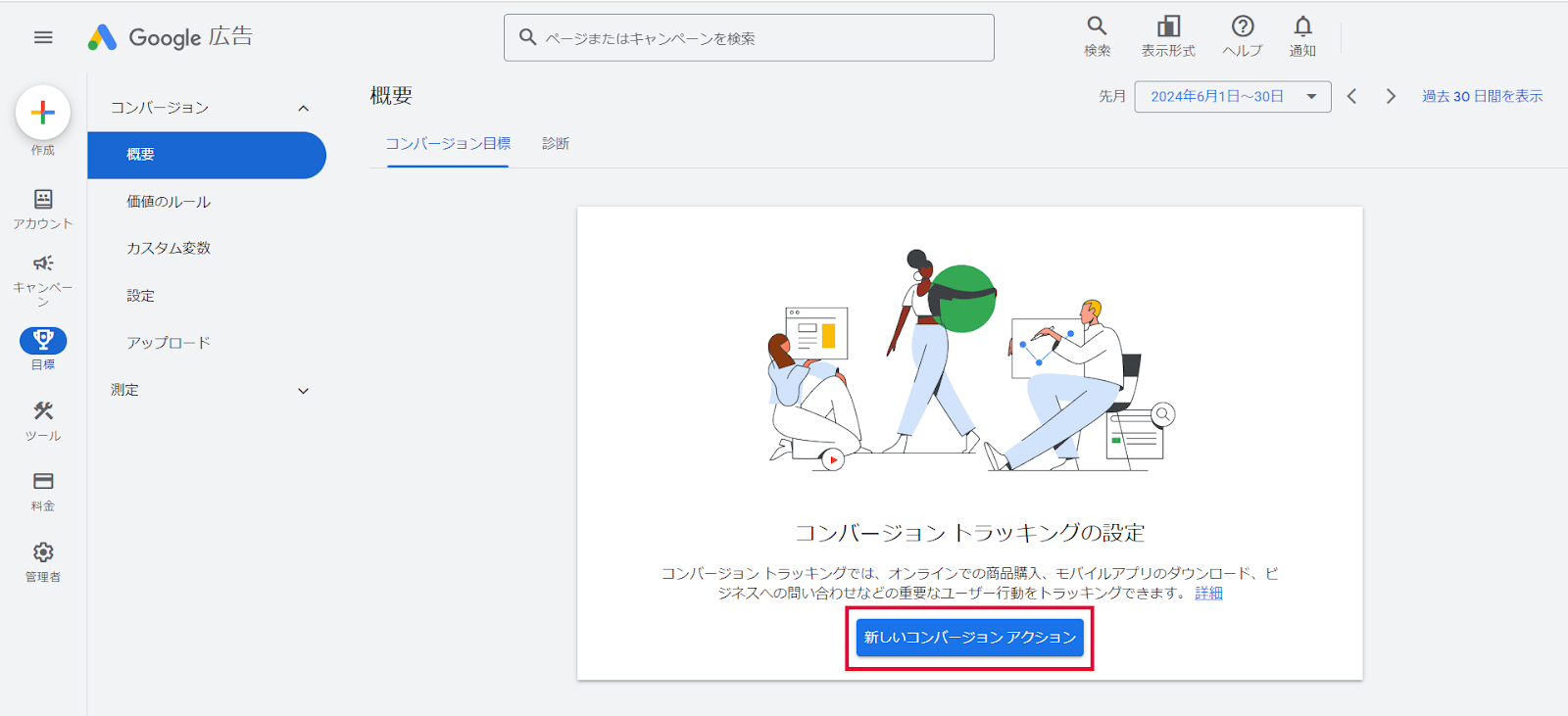Image resolution: width=1568 pixels, height=716 pixels.
Task: Select 概要 in the side menu
Action: tap(207, 155)
